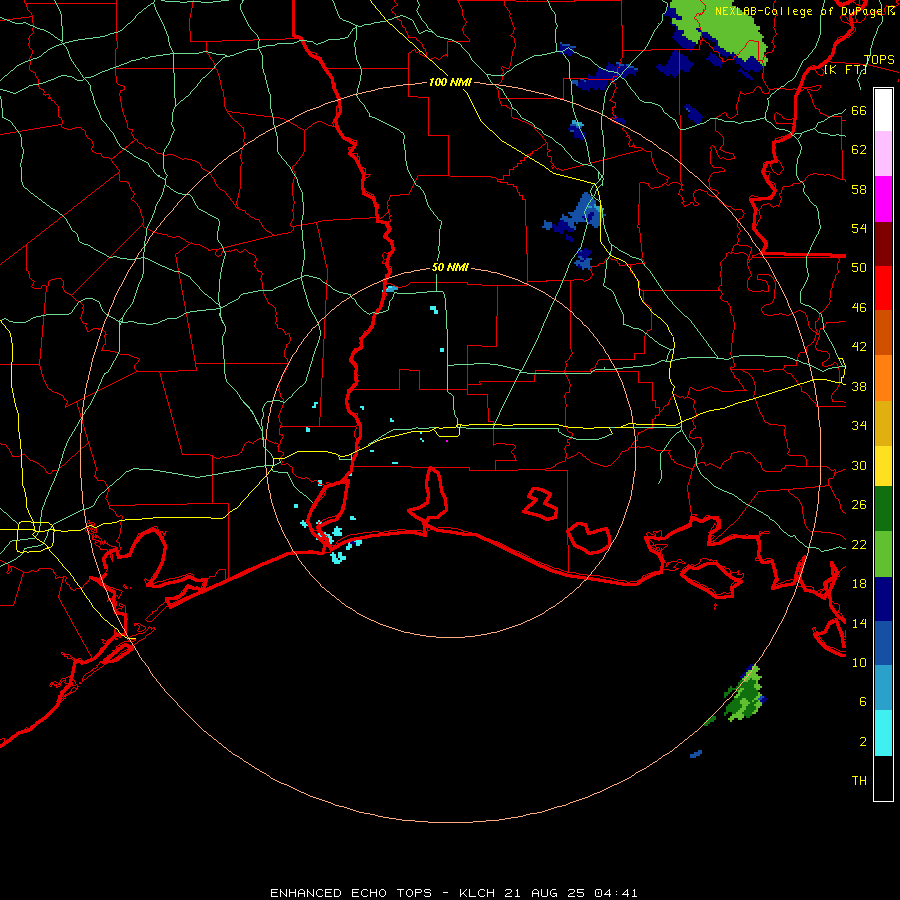
Task: Click the bright red legend swatch
Action: click(x=883, y=288)
